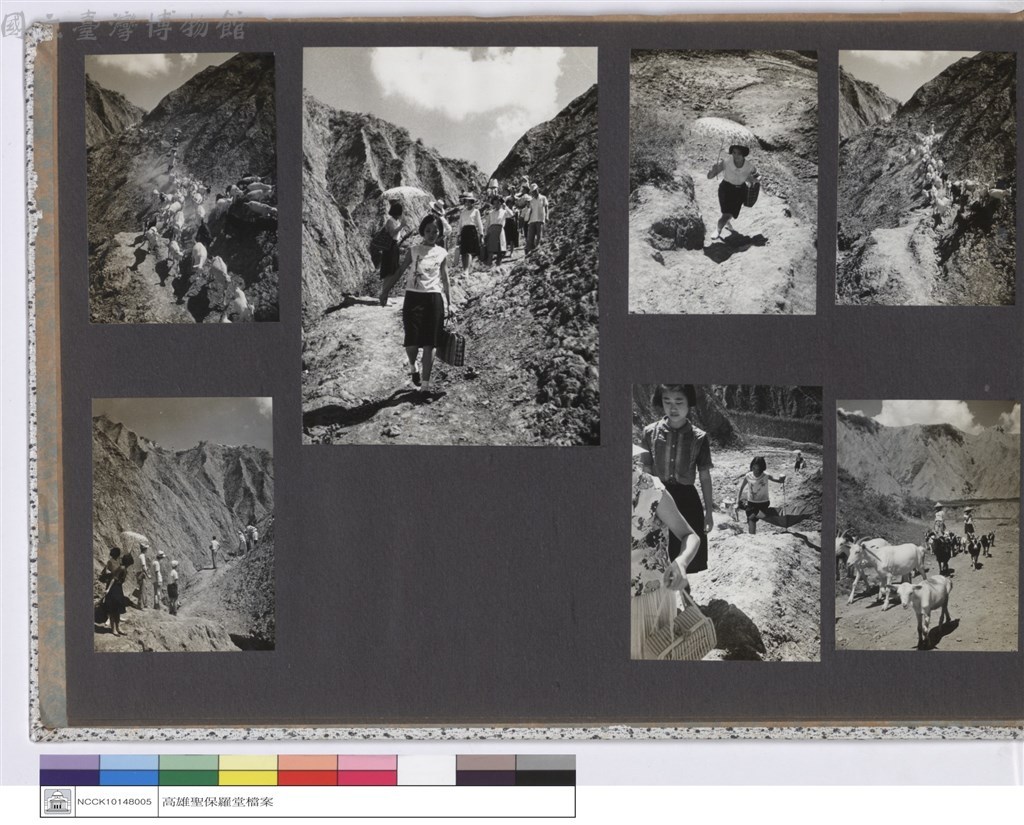Pick the light pink color swatch
The width and height of the screenshot is (1024, 825).
(366, 762)
